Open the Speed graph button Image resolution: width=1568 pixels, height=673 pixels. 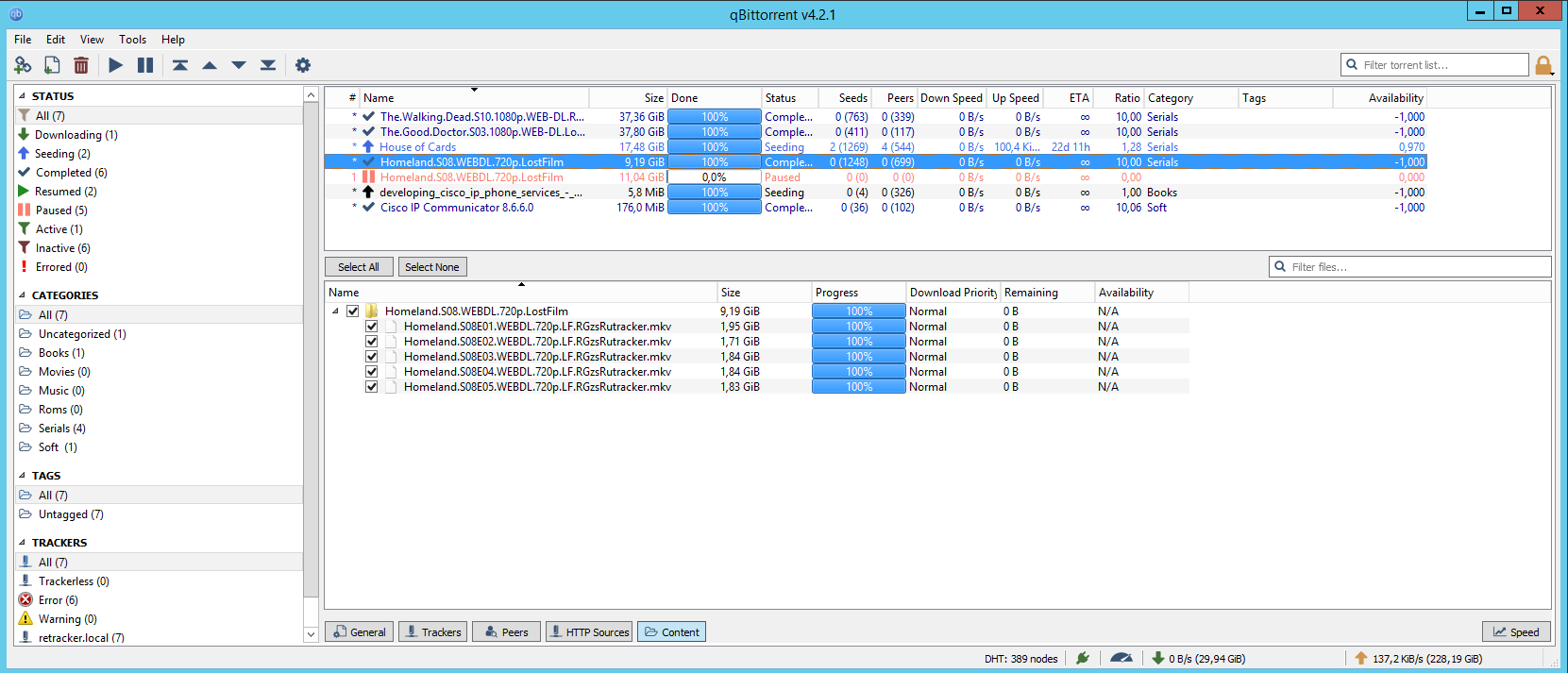(x=1516, y=632)
